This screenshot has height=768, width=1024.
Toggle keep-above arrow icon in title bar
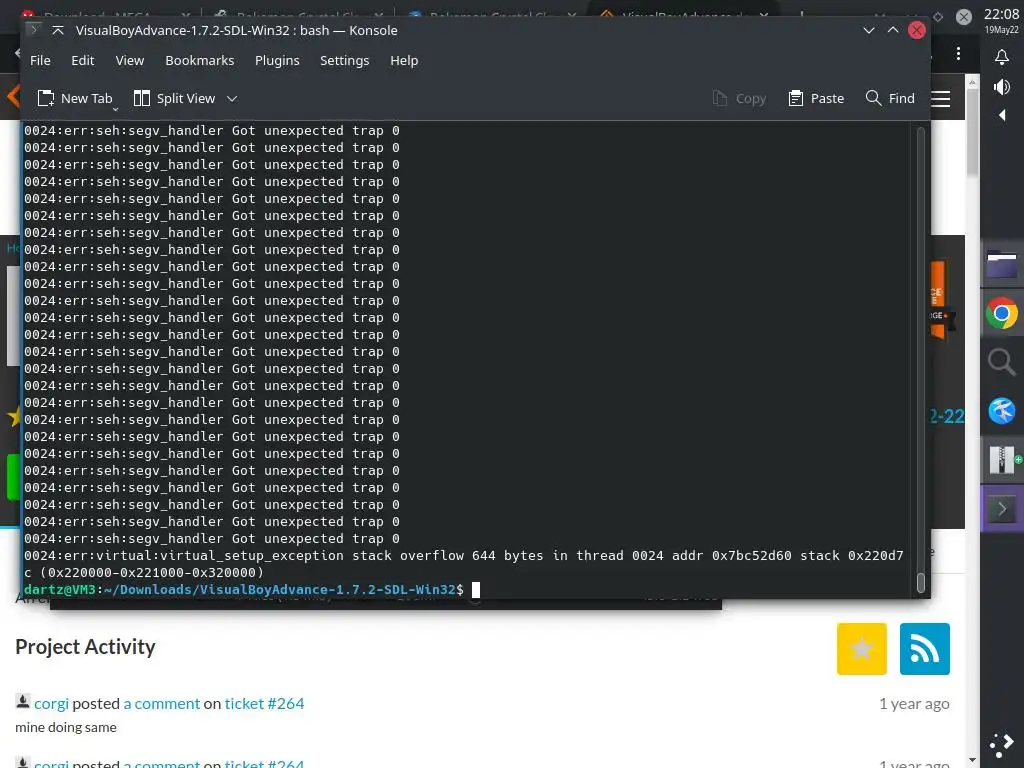tap(57, 30)
